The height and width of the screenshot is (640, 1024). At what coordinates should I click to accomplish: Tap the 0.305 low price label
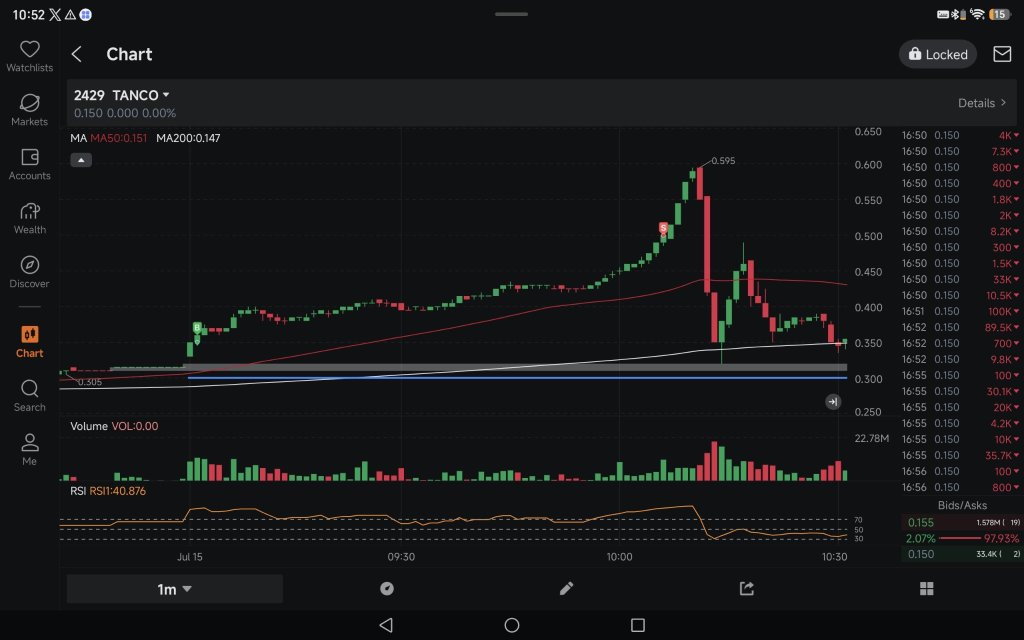pos(90,382)
